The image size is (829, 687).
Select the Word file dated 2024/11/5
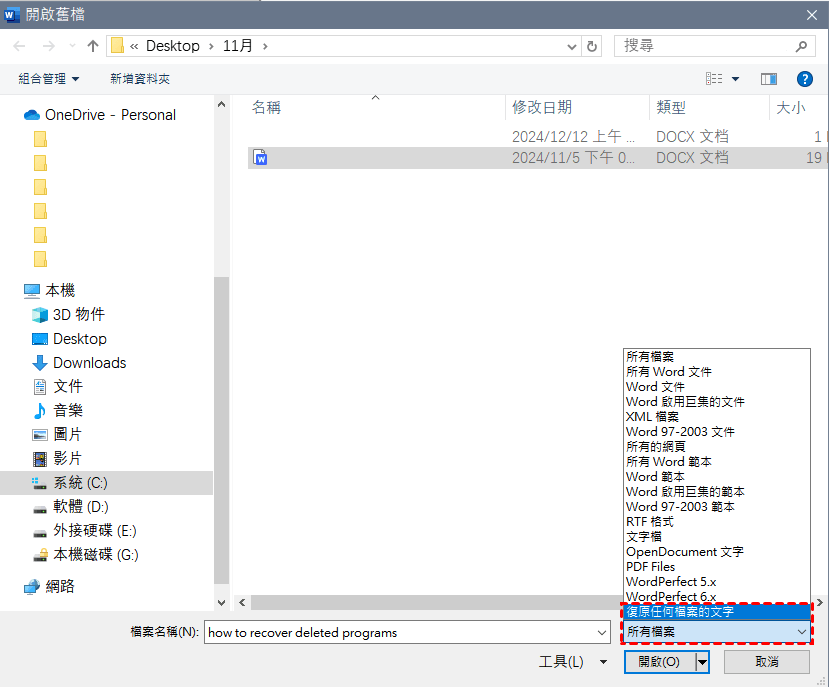pyautogui.click(x=536, y=158)
